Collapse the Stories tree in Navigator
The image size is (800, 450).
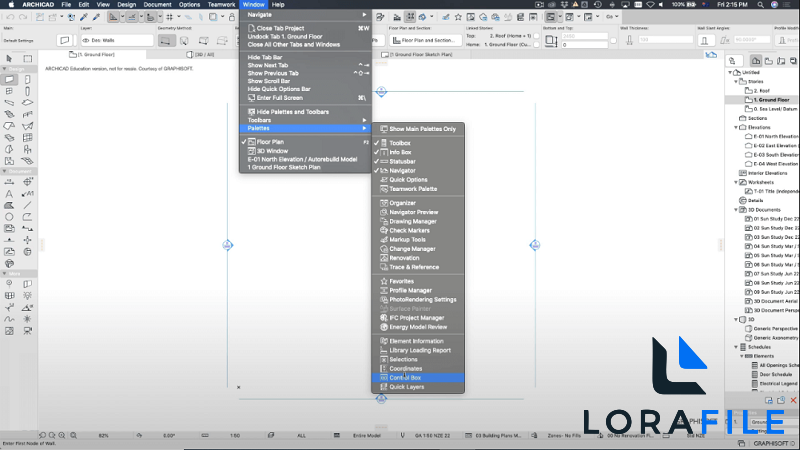click(x=736, y=82)
